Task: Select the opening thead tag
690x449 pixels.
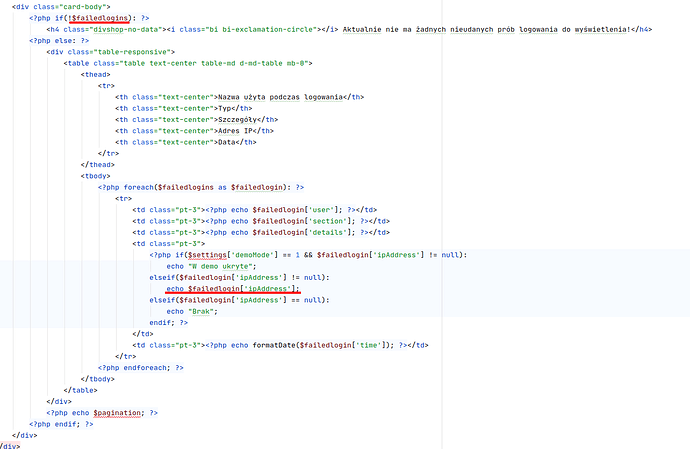Action: click(x=96, y=73)
